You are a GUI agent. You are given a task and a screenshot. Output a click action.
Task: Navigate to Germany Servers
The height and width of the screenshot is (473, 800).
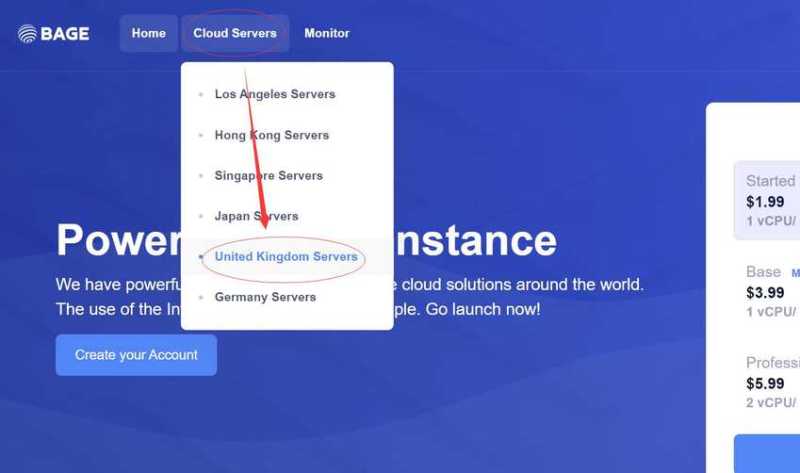pos(265,297)
